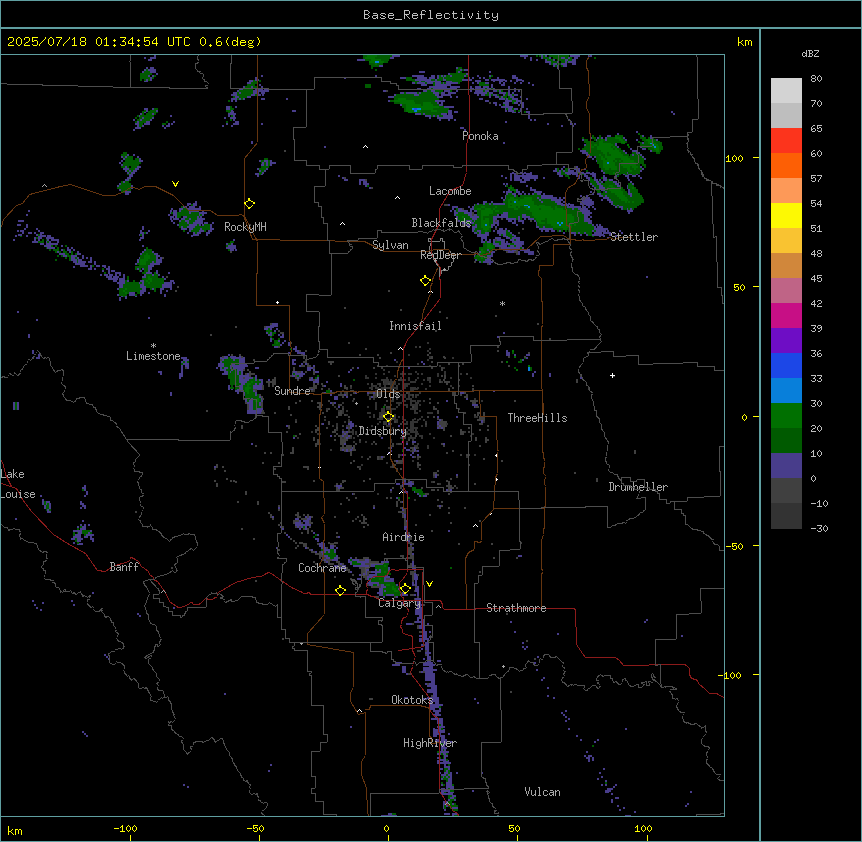Click the yellow diamond marker beside RockyMH
Viewport: 862px width, 842px height.
pyautogui.click(x=250, y=204)
